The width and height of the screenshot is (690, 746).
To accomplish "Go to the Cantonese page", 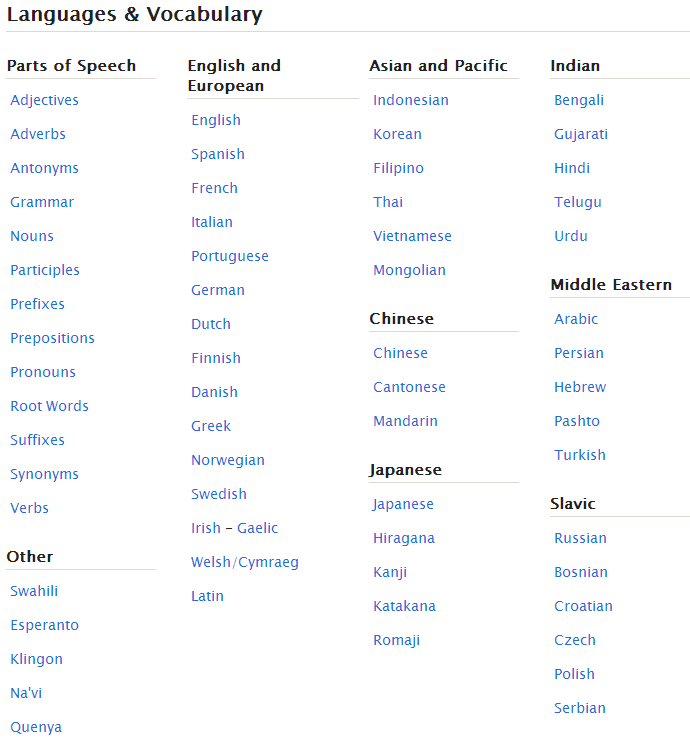I will coord(409,387).
